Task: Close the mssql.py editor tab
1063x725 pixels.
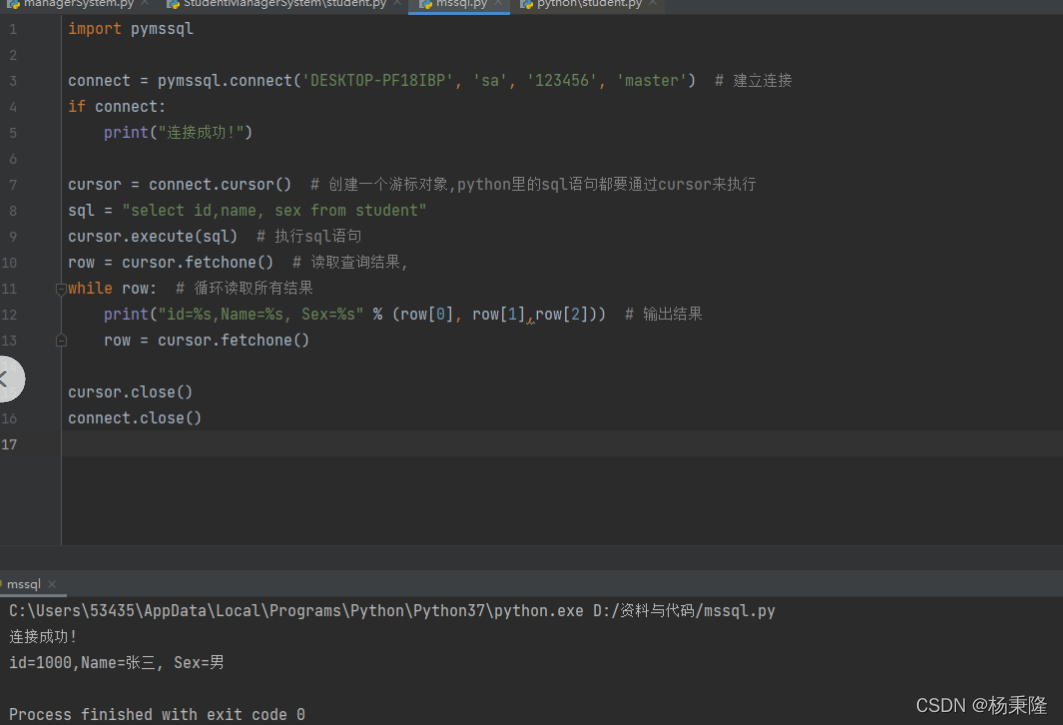Action: (497, 4)
